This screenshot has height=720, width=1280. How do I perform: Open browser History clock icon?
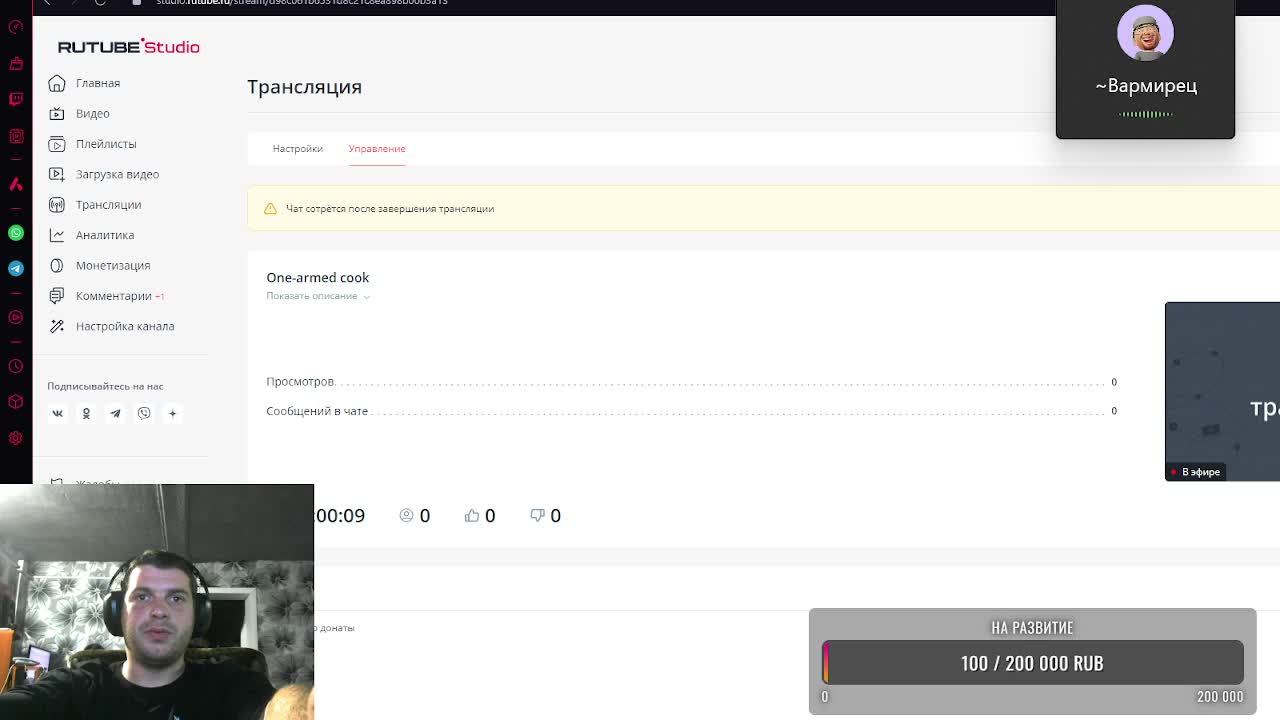click(x=16, y=366)
